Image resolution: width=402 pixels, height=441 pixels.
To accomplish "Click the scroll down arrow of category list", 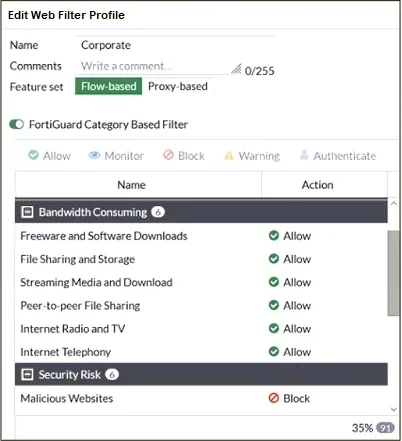I will pos(394,409).
